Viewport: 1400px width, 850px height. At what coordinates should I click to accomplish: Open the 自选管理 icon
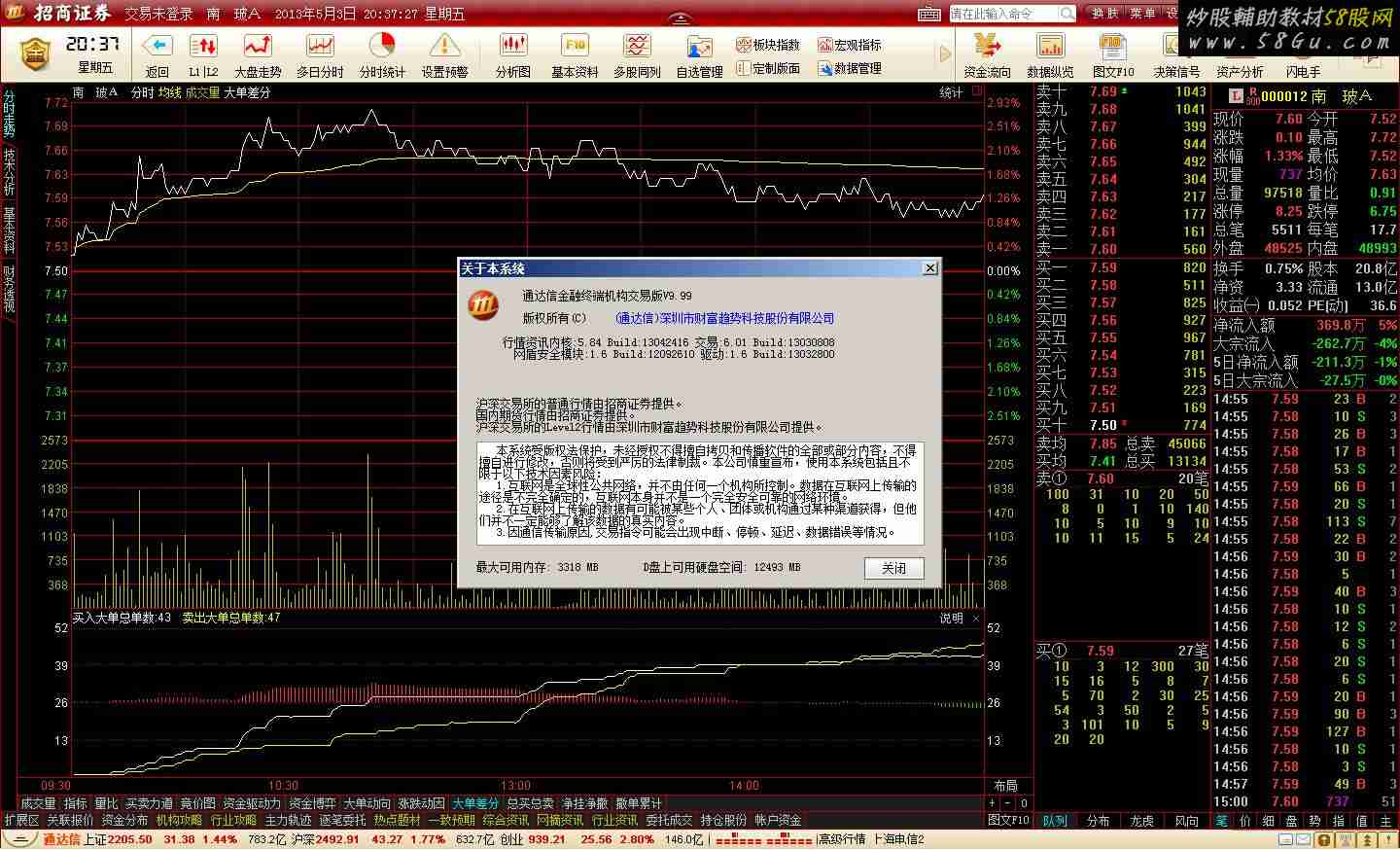(699, 46)
